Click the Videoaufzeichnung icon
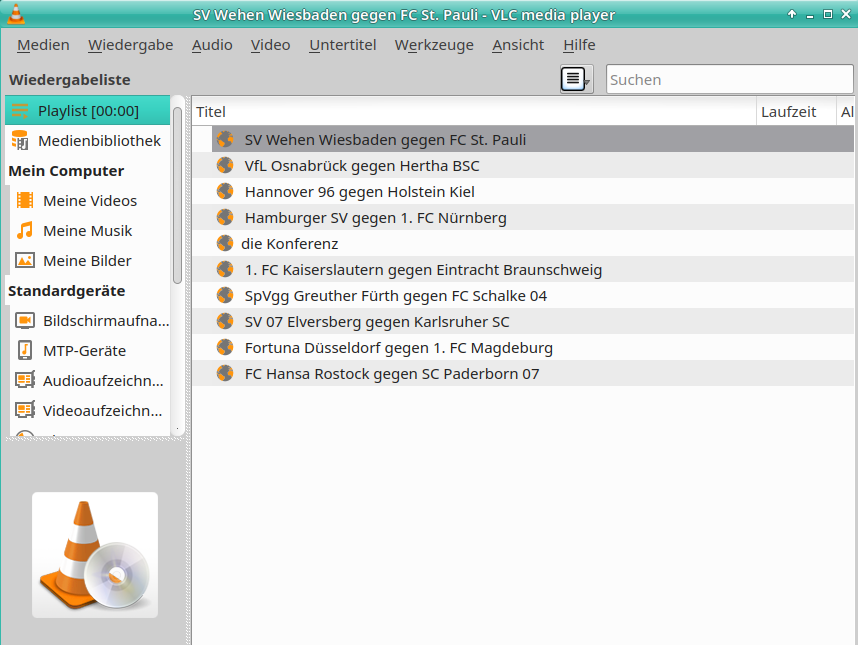 25,410
